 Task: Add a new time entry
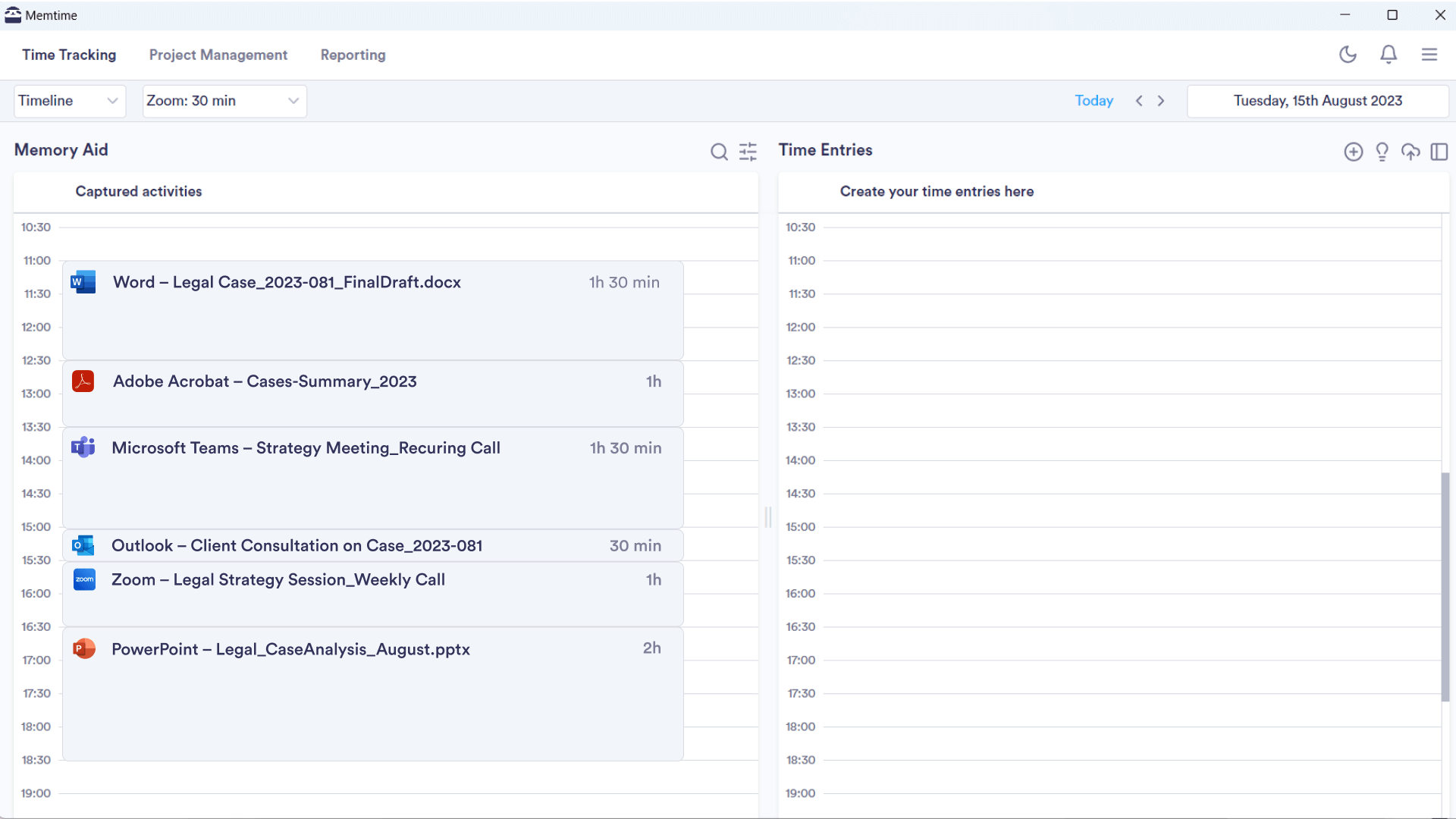click(x=1353, y=152)
